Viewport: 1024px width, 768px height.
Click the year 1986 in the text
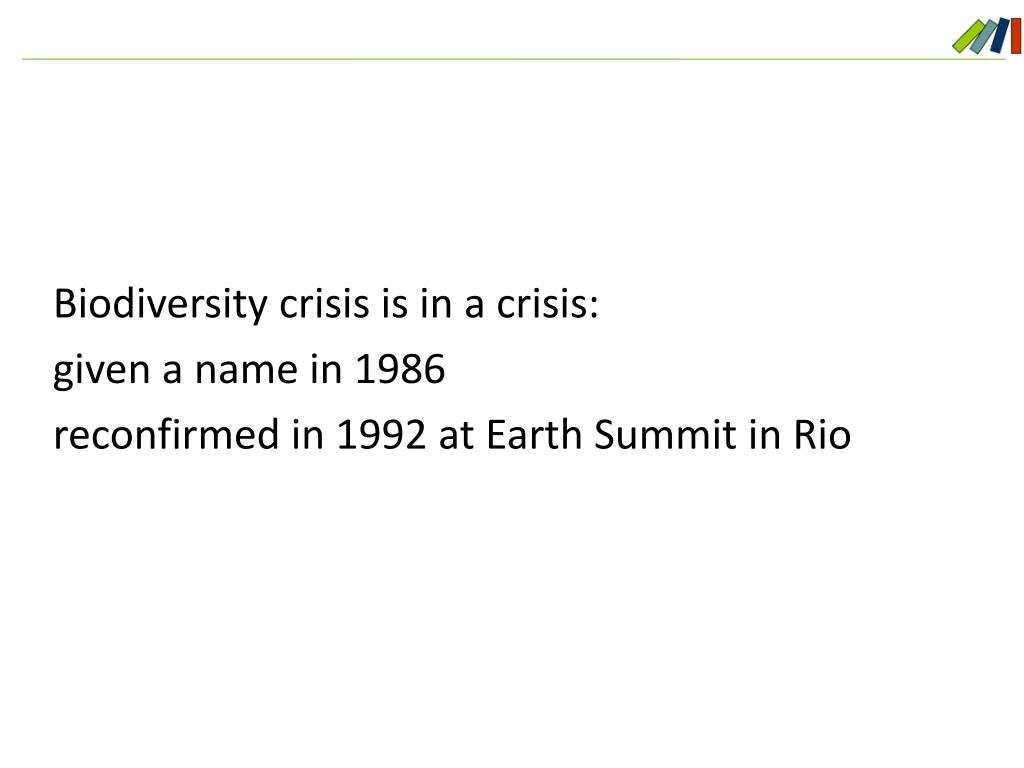[400, 369]
